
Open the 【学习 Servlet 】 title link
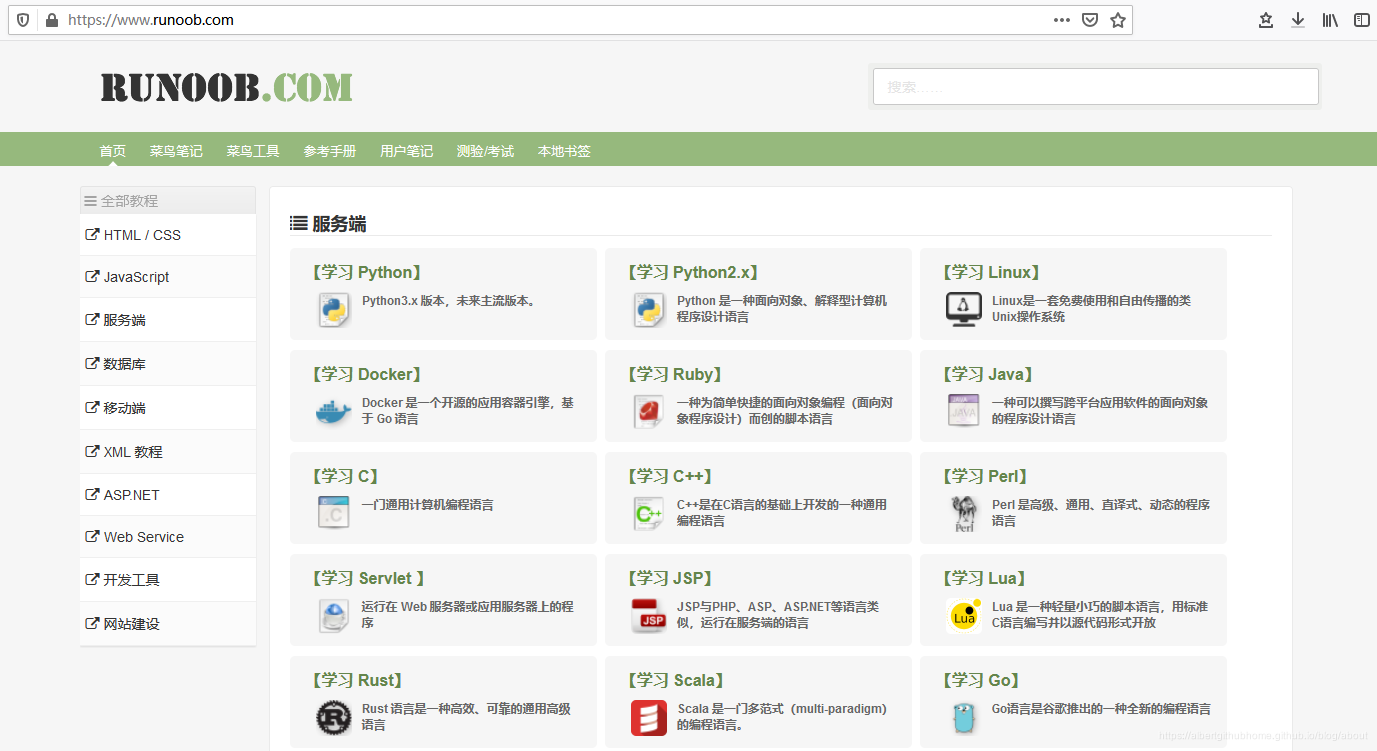coord(369,578)
